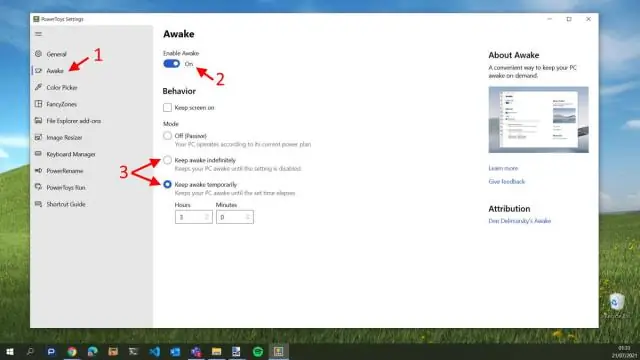Select Keep awake indefinitely mode
Image resolution: width=640 pixels, height=360 pixels.
point(167,160)
